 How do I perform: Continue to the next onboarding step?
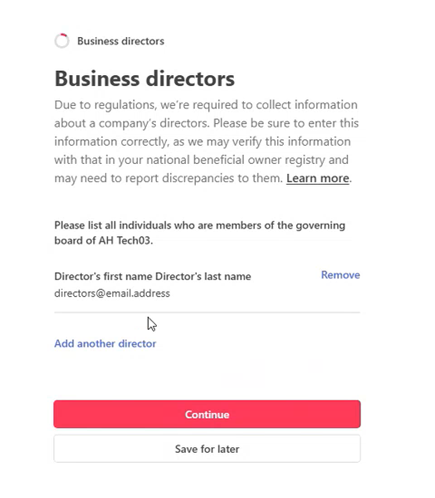[207, 414]
